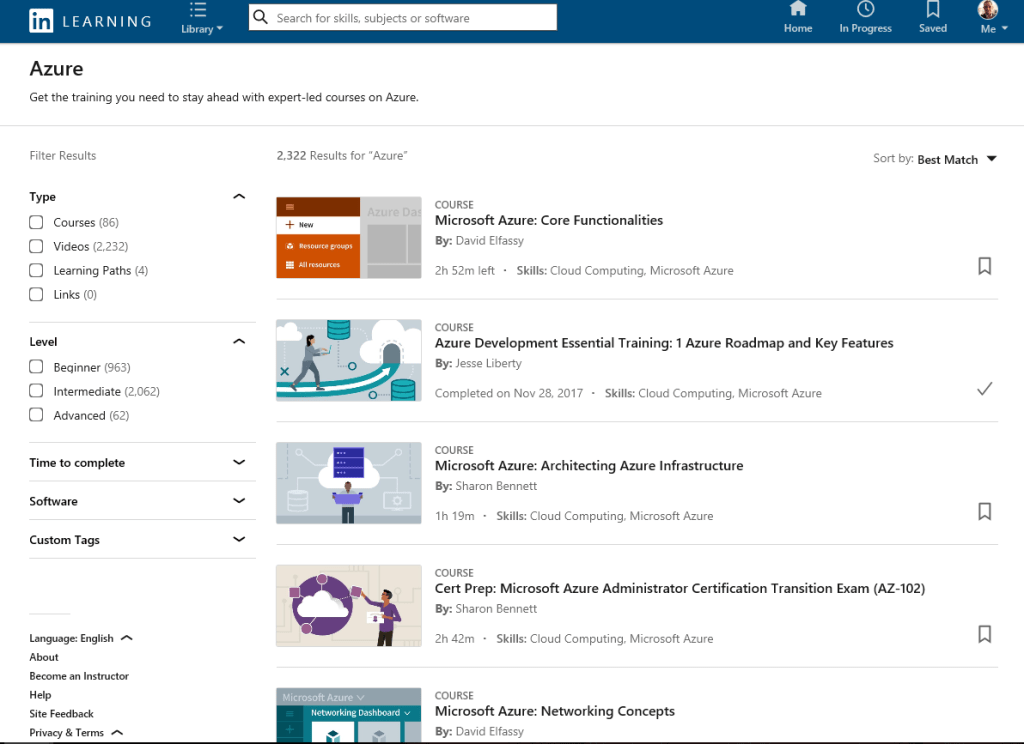Open Microsoft Azure: Networking Concepts title
The width and height of the screenshot is (1024, 744).
pos(554,711)
